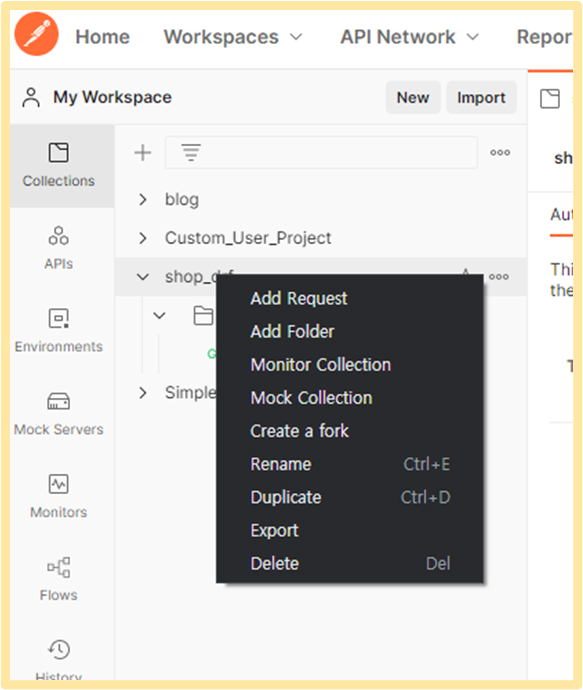Select the blog collection
This screenshot has width=583, height=690.
(182, 199)
